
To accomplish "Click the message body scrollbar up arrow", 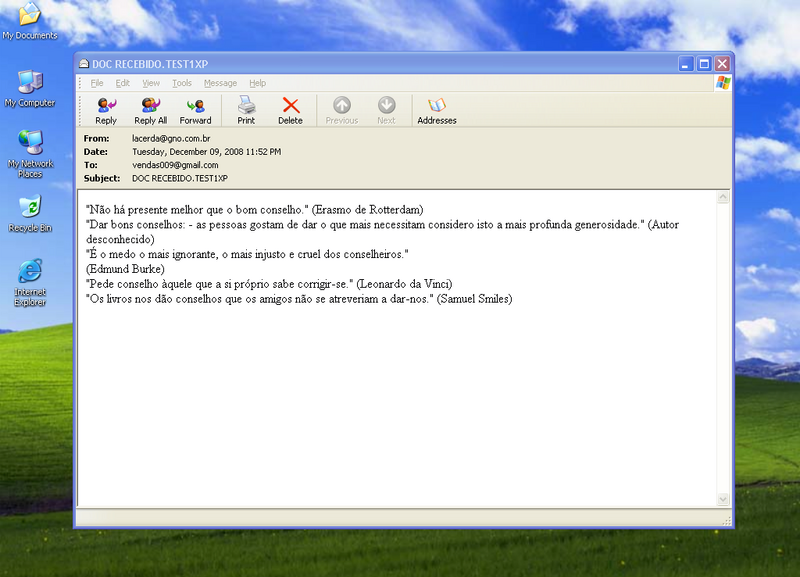I will (x=724, y=198).
